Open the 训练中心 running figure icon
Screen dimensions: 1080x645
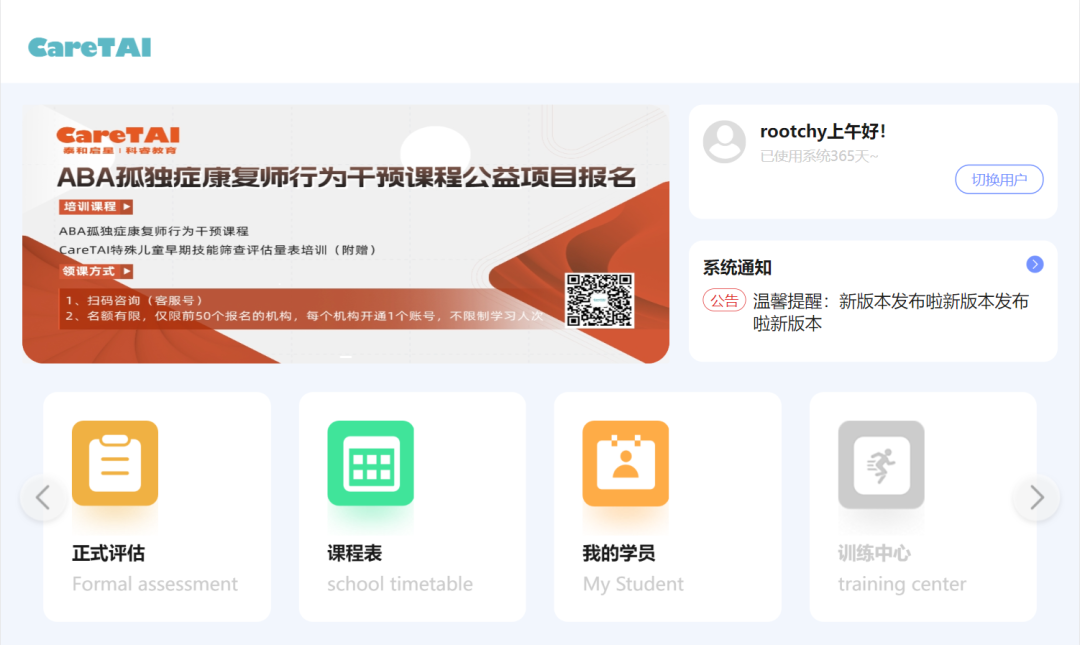(881, 463)
